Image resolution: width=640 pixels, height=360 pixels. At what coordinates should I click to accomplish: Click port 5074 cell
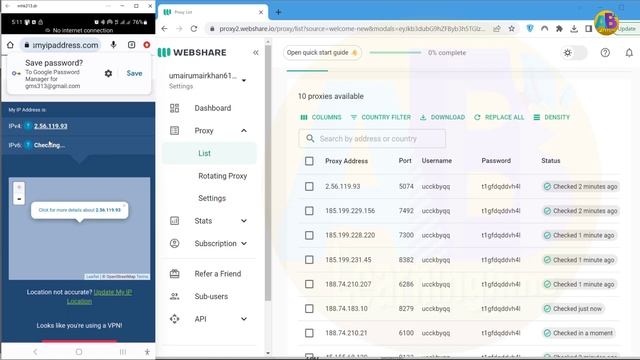[x=406, y=187]
